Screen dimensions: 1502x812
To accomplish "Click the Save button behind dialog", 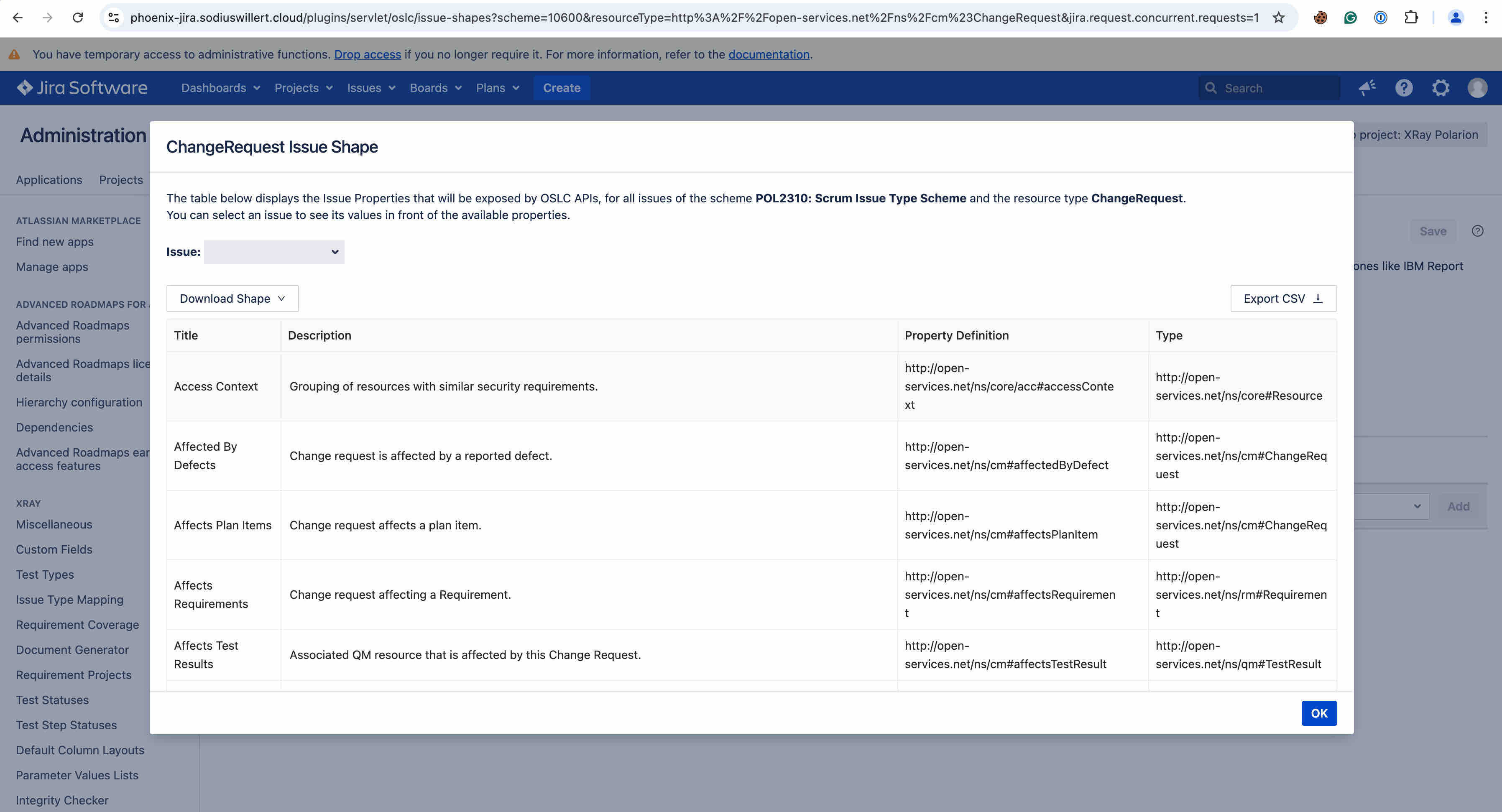I will pos(1433,231).
